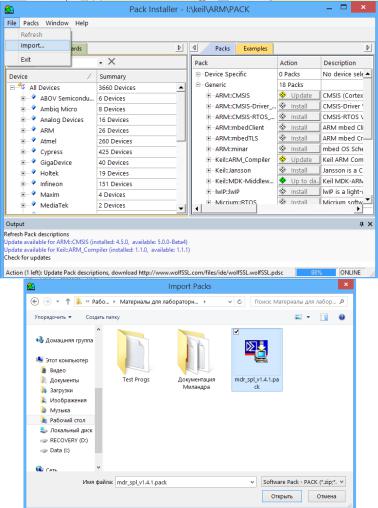
Task: Collapse the Generic packs group
Action: pyautogui.click(x=198, y=85)
